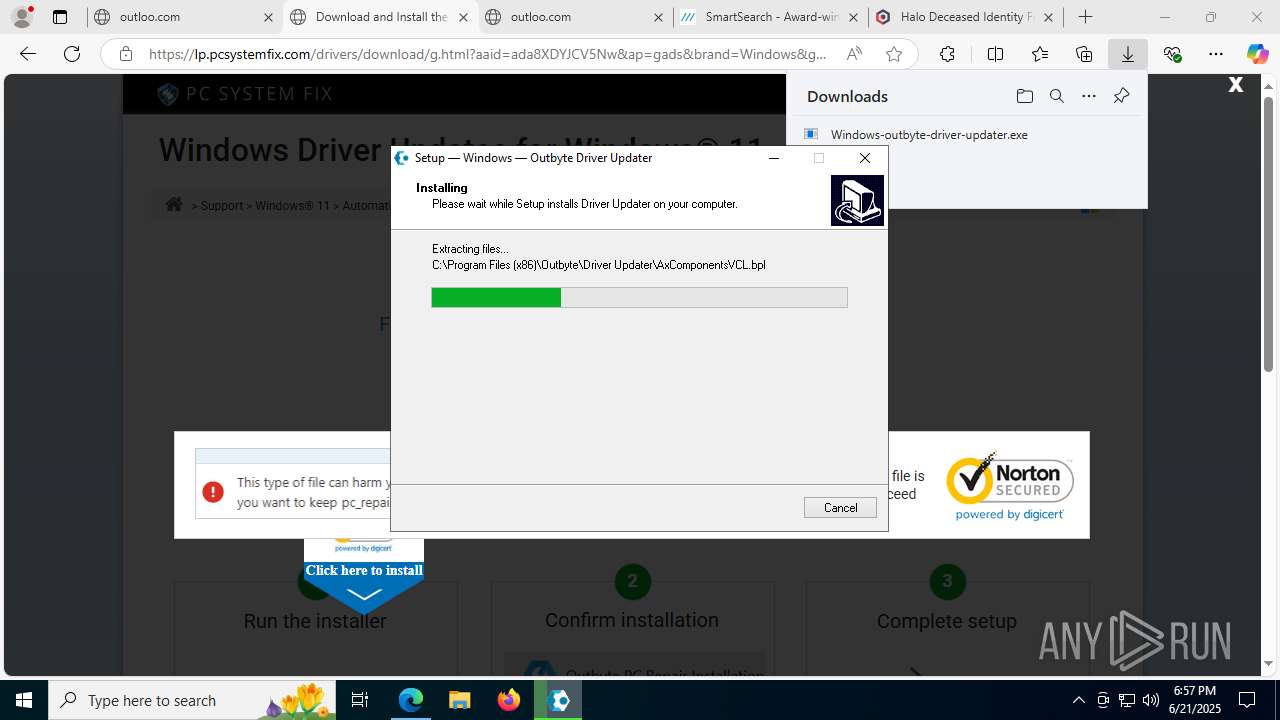This screenshot has height=720, width=1280.
Task: Open the Copilot sidebar
Action: click(1257, 54)
